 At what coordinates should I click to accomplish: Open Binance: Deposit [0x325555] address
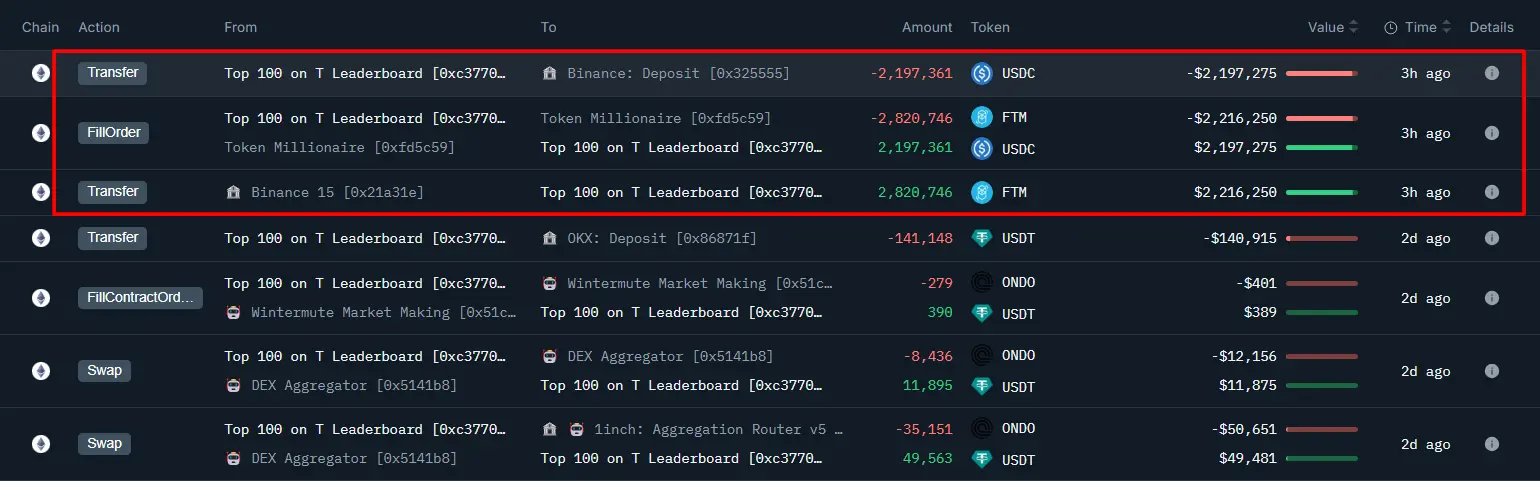click(677, 73)
